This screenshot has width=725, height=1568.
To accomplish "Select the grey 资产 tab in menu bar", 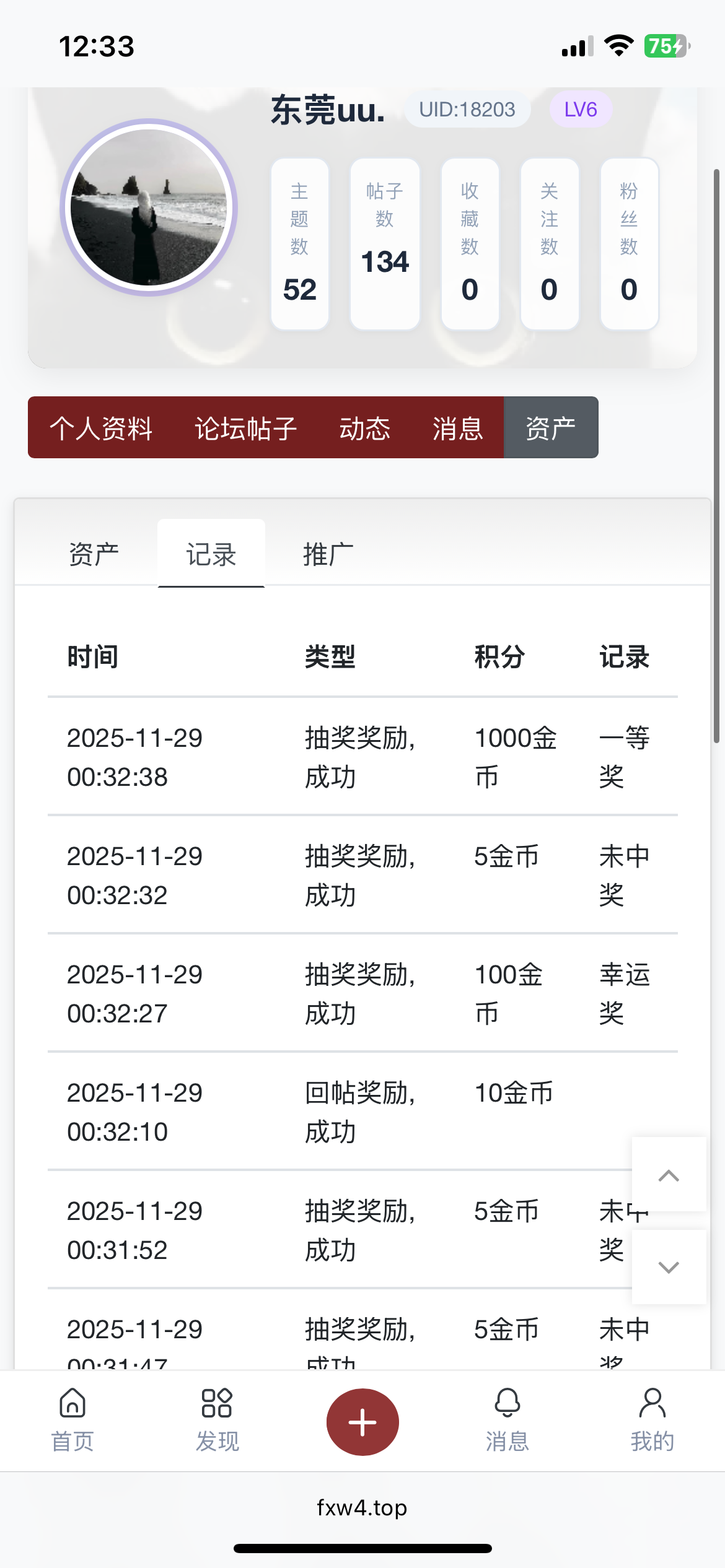I will click(x=550, y=428).
